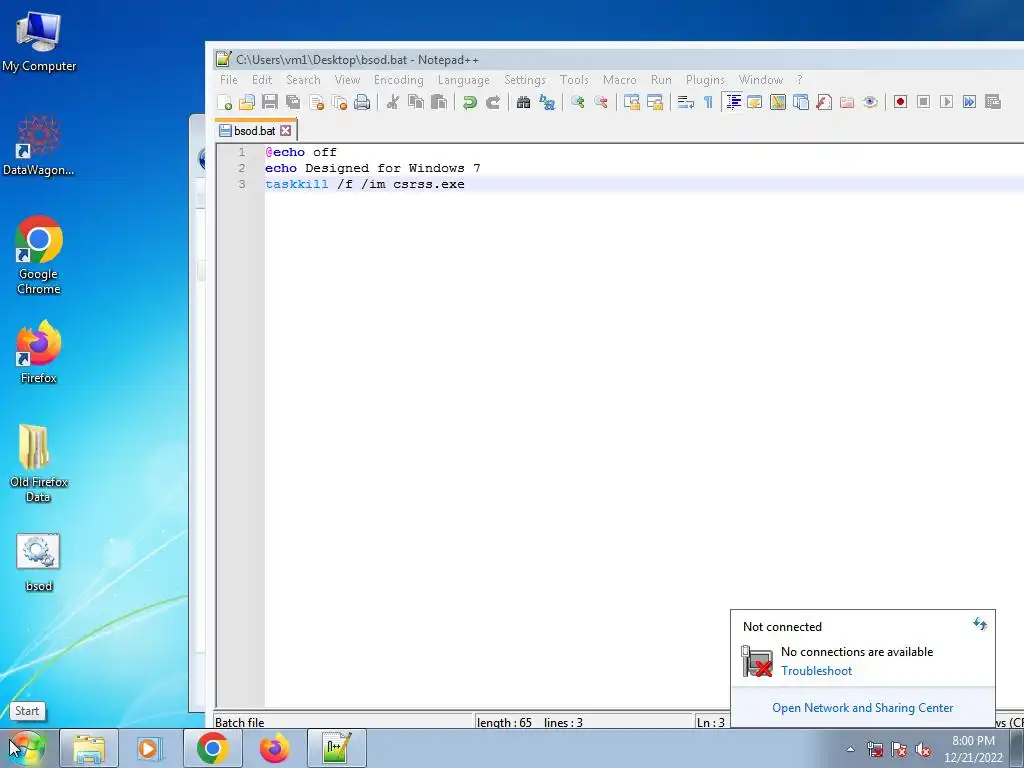Click the green Undo arrow
1024x768 pixels.
pyautogui.click(x=470, y=102)
